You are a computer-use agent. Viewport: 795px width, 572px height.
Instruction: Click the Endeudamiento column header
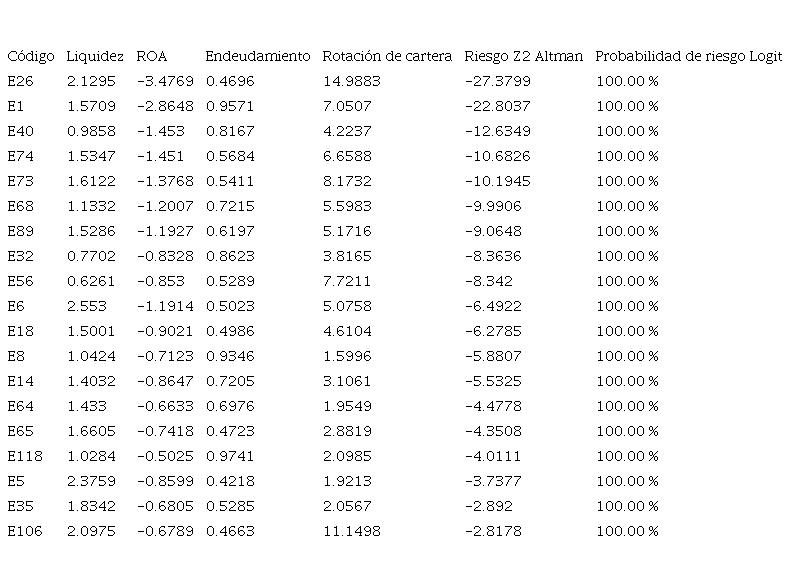(x=258, y=56)
